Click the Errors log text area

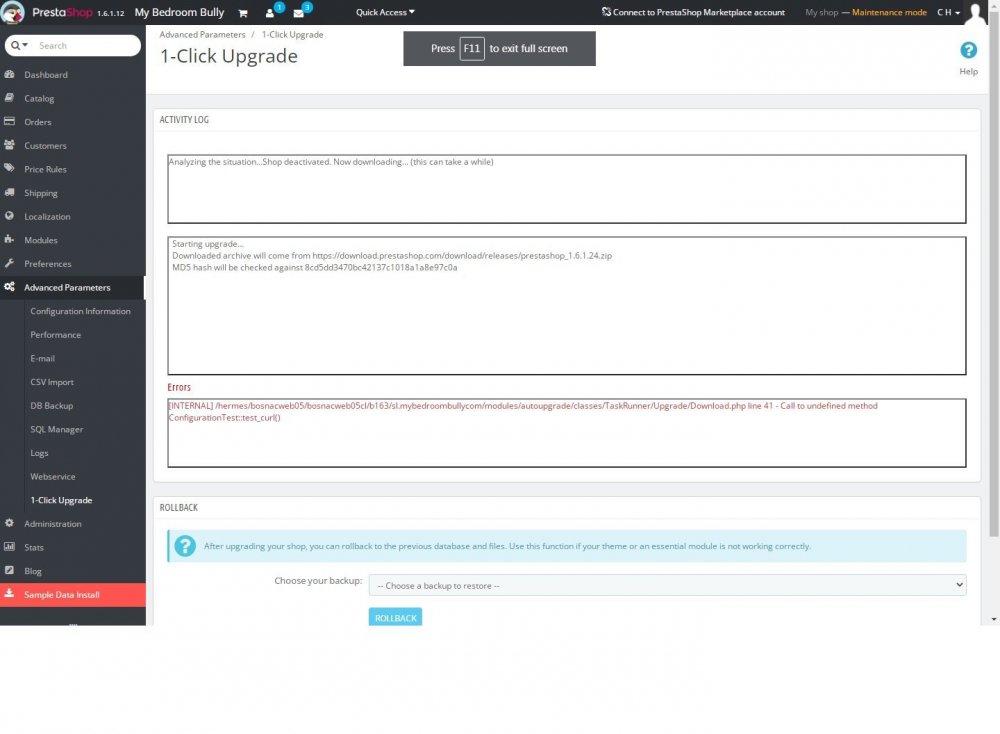coord(566,433)
